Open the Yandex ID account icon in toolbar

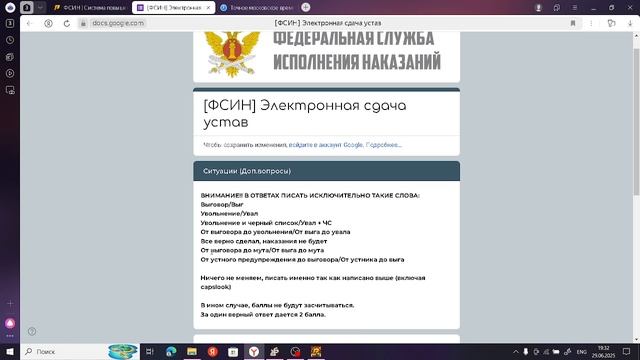tap(49, 23)
